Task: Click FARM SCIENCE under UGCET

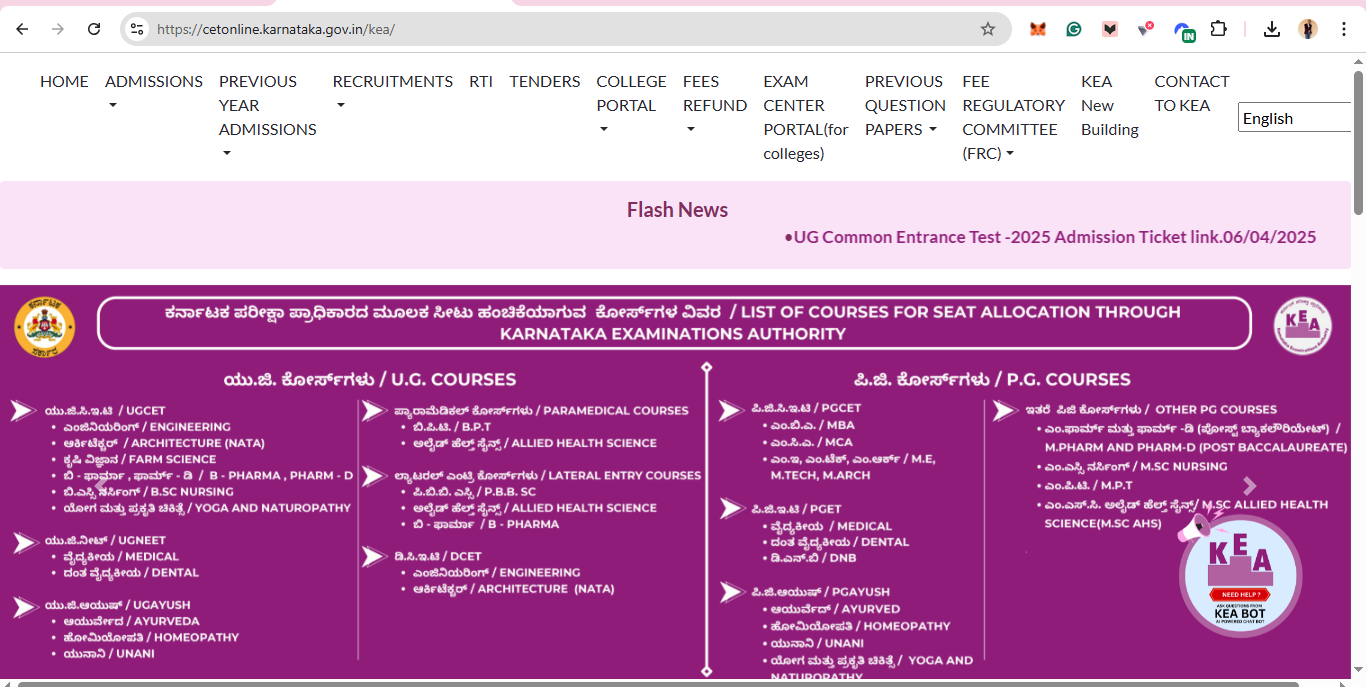Action: pos(139,459)
